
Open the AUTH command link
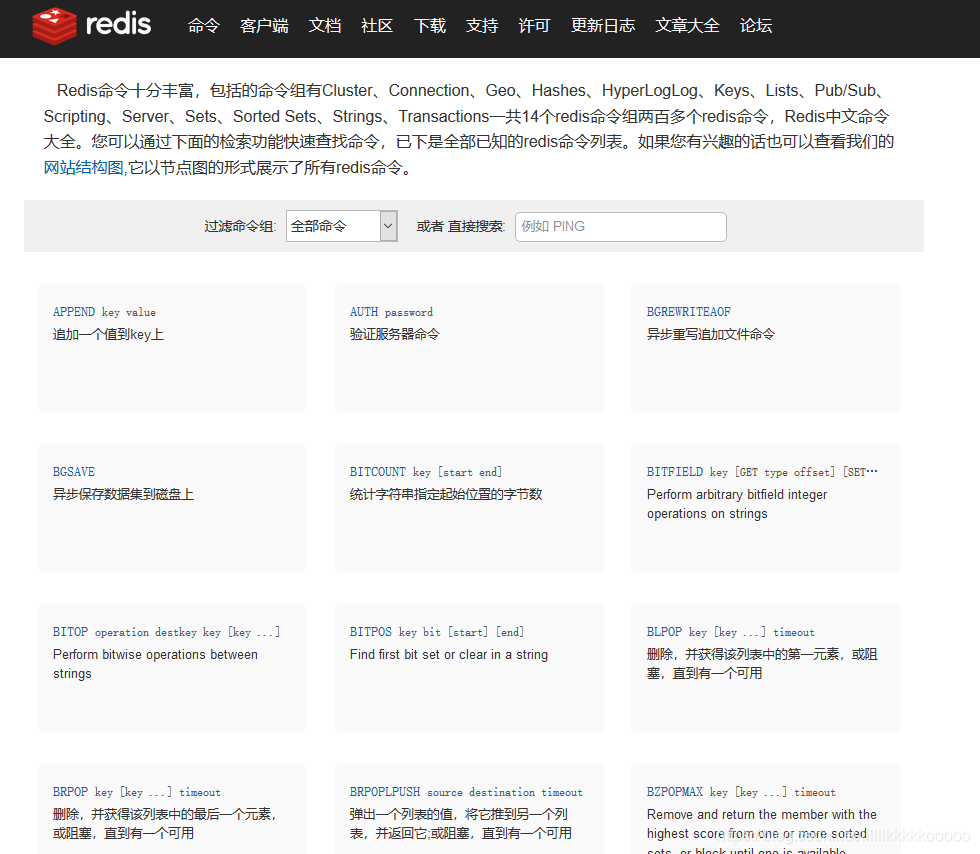(364, 312)
